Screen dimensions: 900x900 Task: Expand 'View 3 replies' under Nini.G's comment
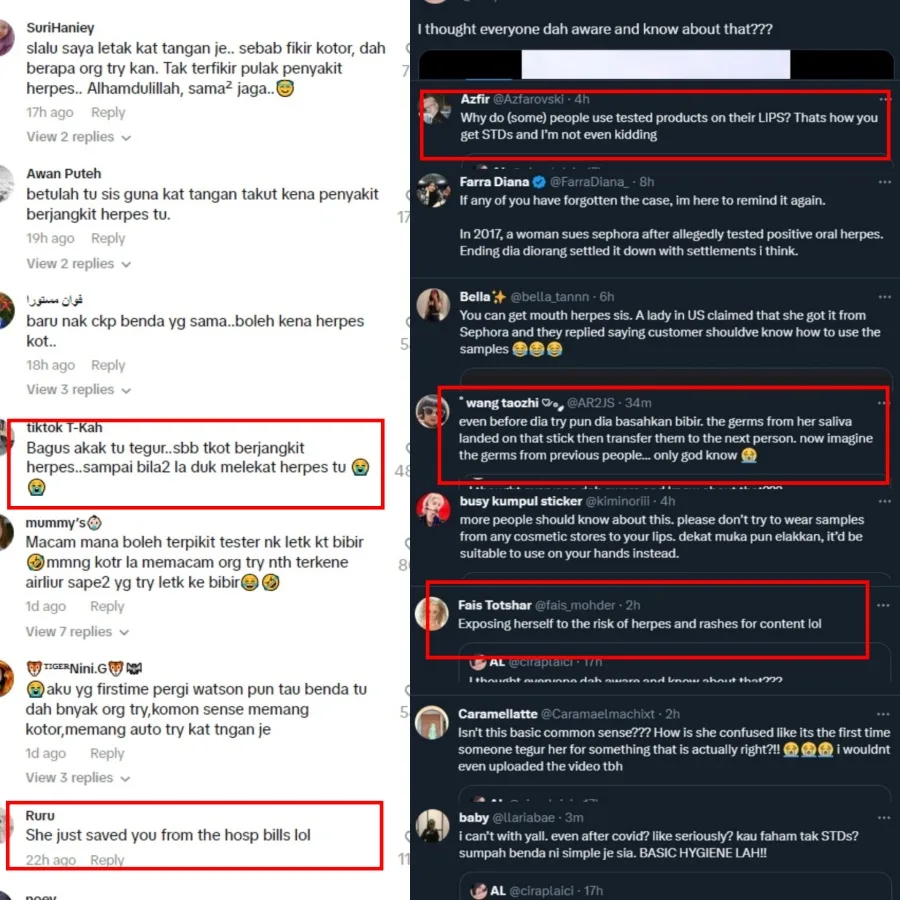[x=77, y=778]
